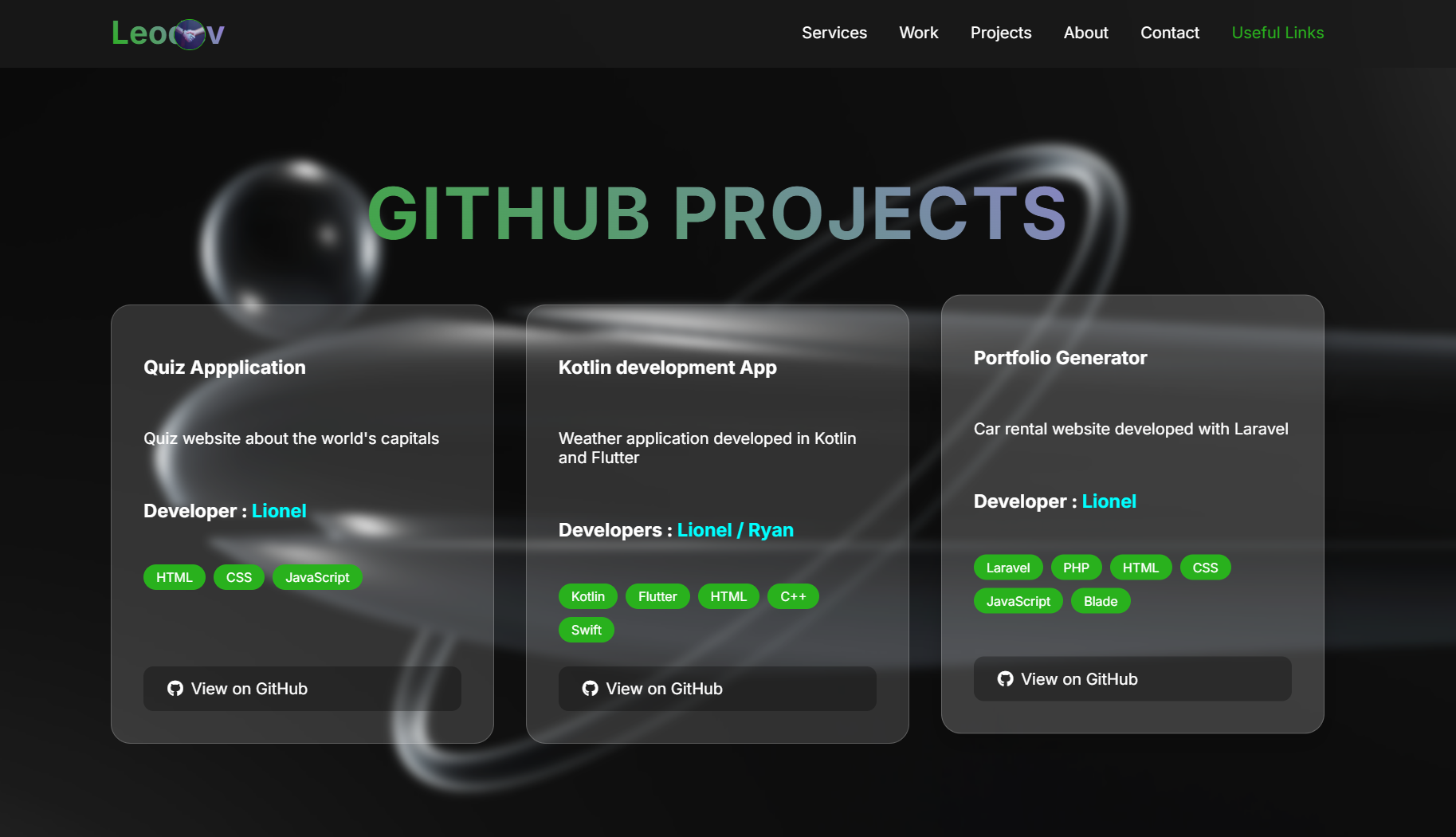Click the 'GITHUB PROJECTS' heading
The height and width of the screenshot is (837, 1456).
[x=717, y=214]
